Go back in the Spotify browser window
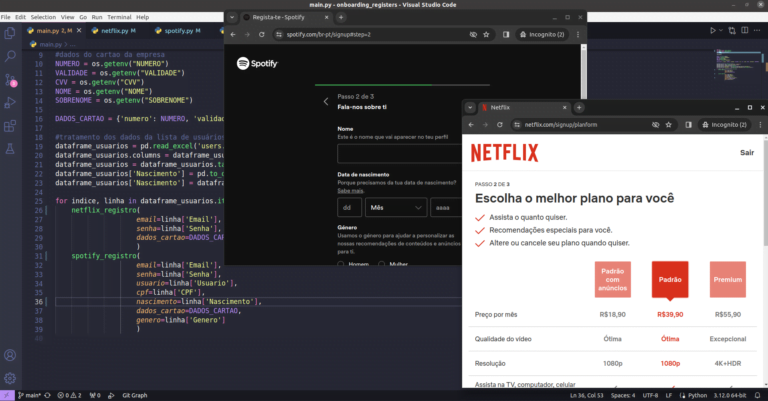 (x=233, y=35)
